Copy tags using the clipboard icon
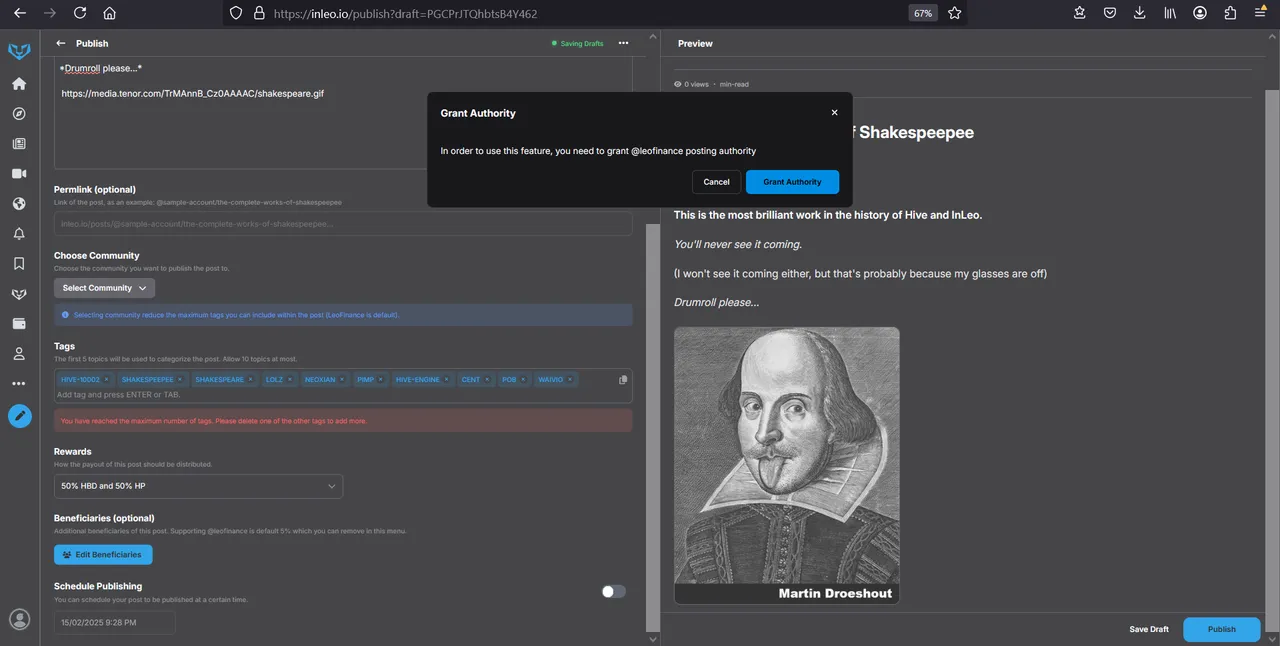 click(623, 380)
